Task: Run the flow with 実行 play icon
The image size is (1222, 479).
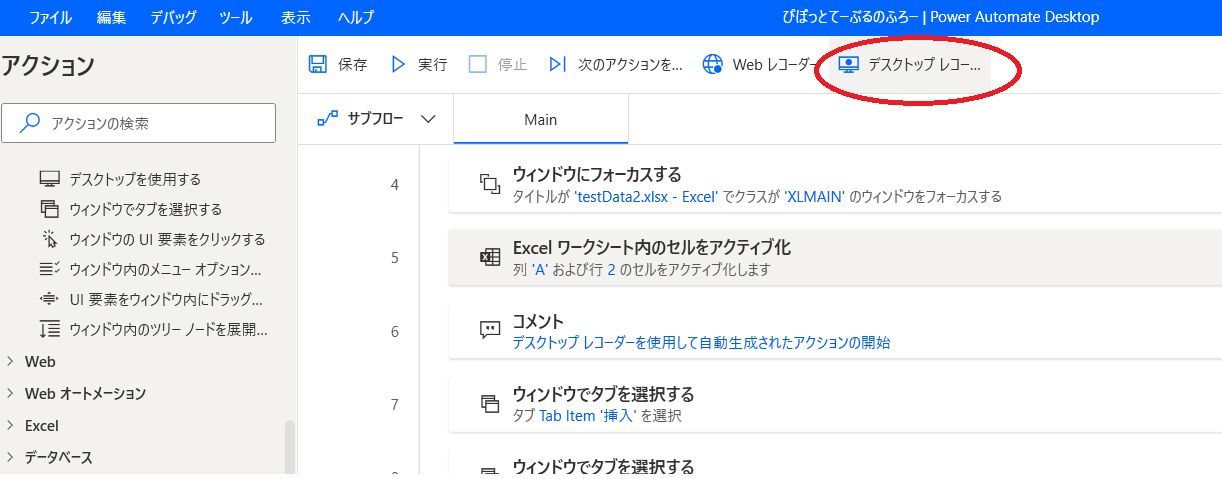Action: (398, 65)
